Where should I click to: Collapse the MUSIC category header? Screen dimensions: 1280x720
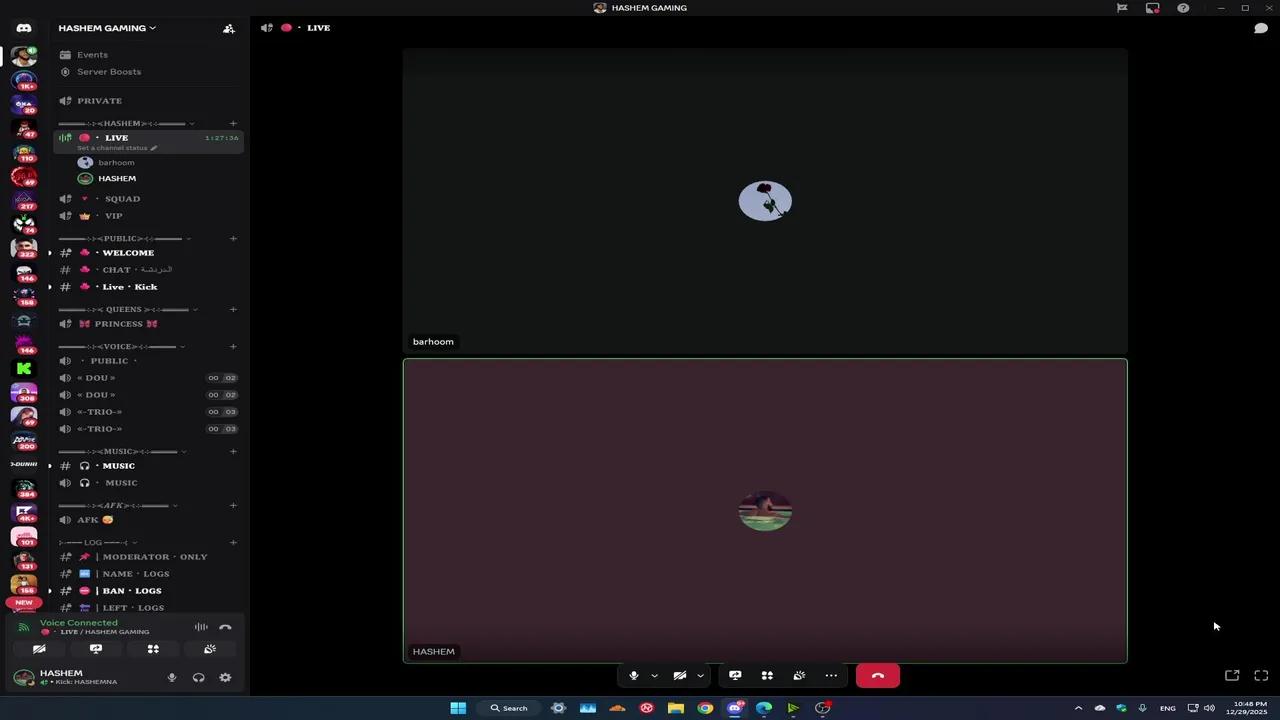[x=123, y=452]
